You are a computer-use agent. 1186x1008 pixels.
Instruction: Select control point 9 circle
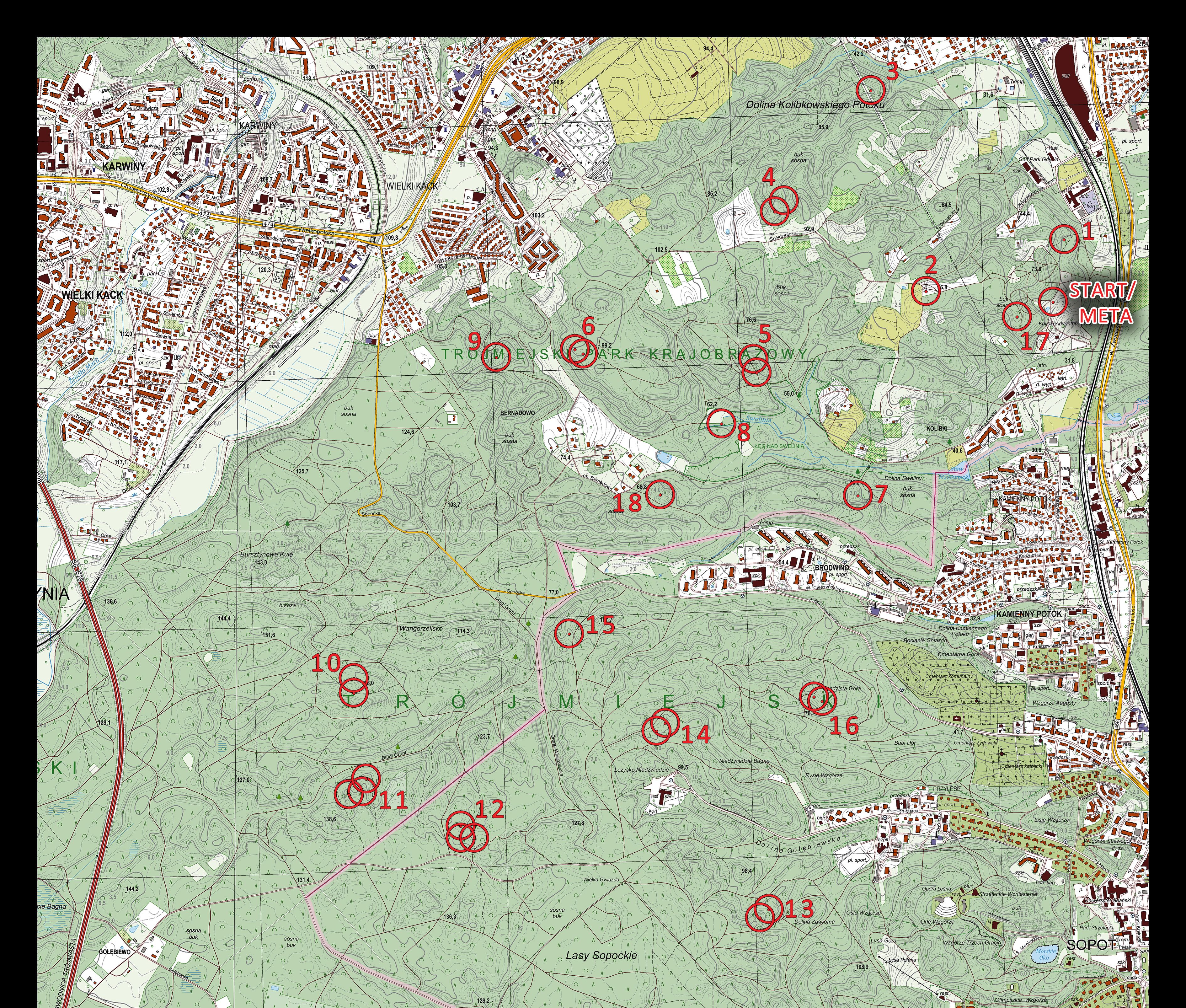496,357
